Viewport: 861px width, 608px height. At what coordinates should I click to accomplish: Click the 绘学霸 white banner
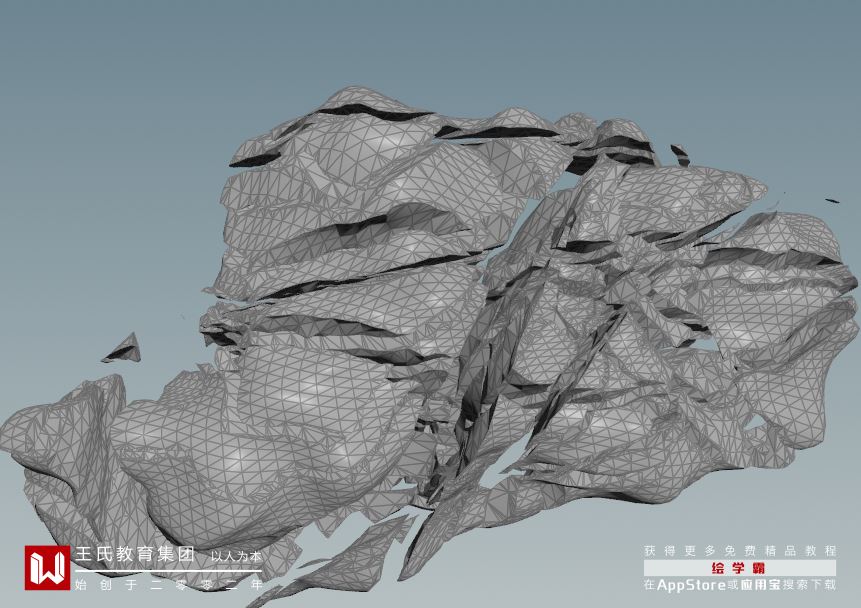click(x=740, y=568)
